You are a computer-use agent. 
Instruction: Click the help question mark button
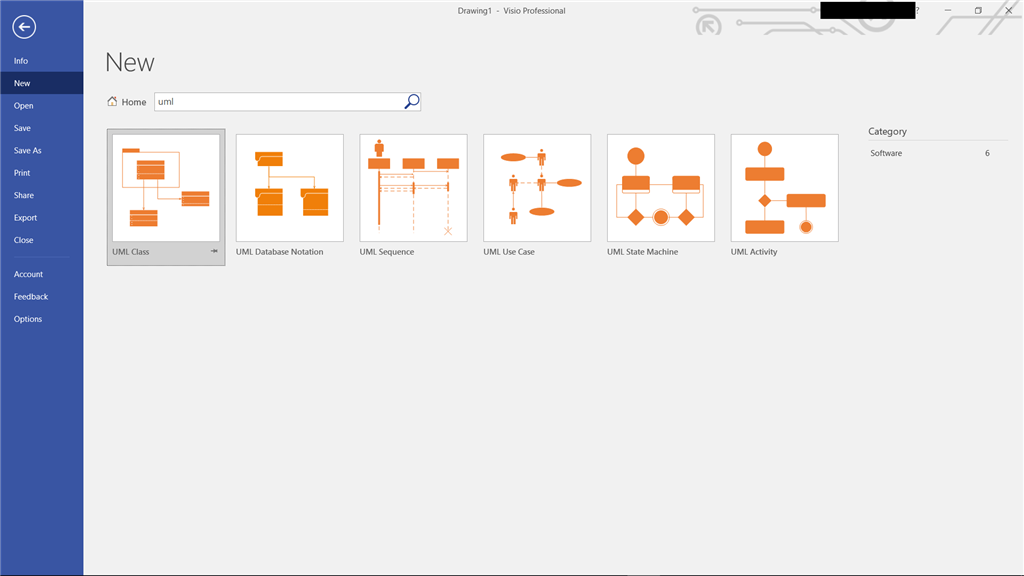[918, 10]
